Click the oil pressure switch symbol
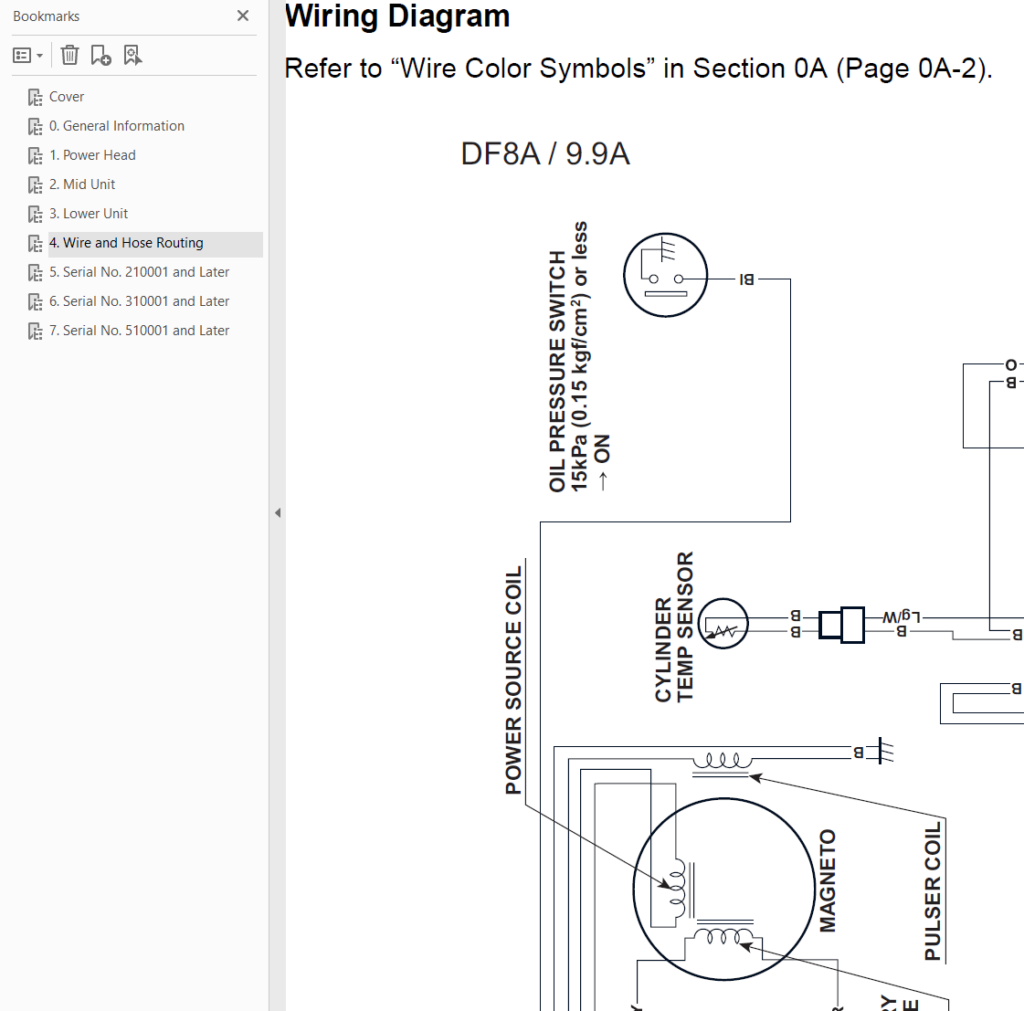 (665, 275)
